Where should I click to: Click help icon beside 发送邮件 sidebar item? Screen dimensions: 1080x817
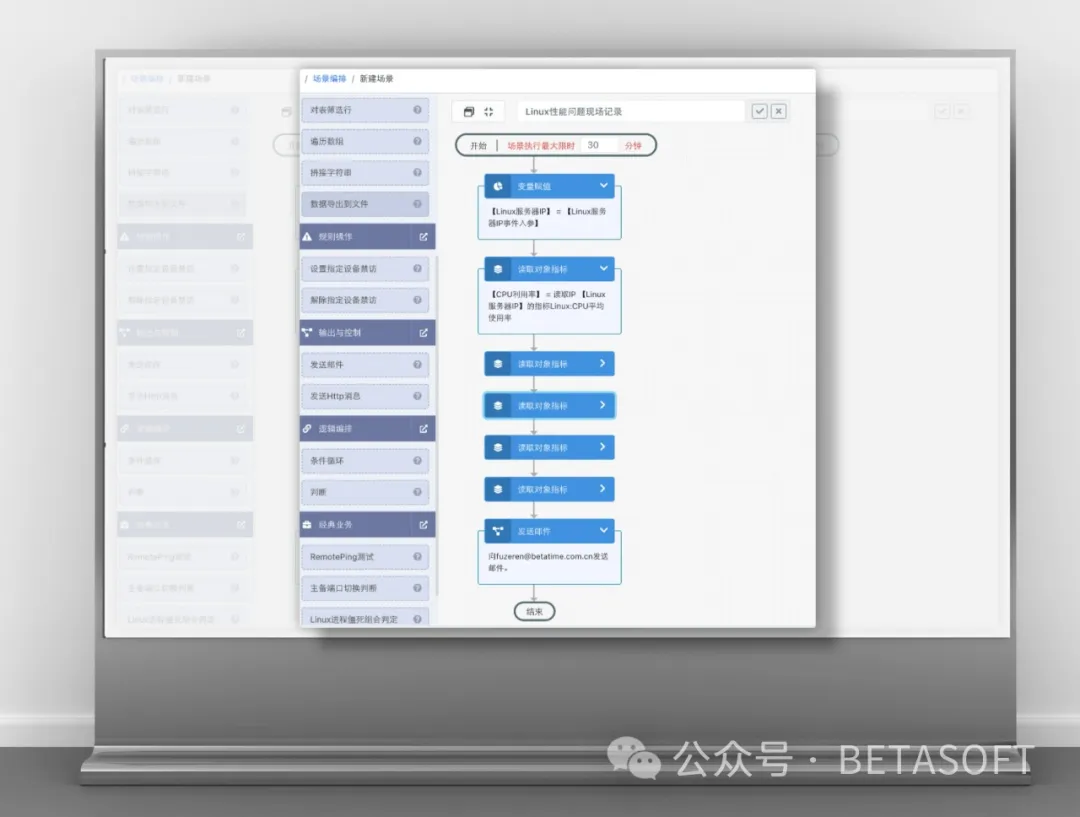417,364
